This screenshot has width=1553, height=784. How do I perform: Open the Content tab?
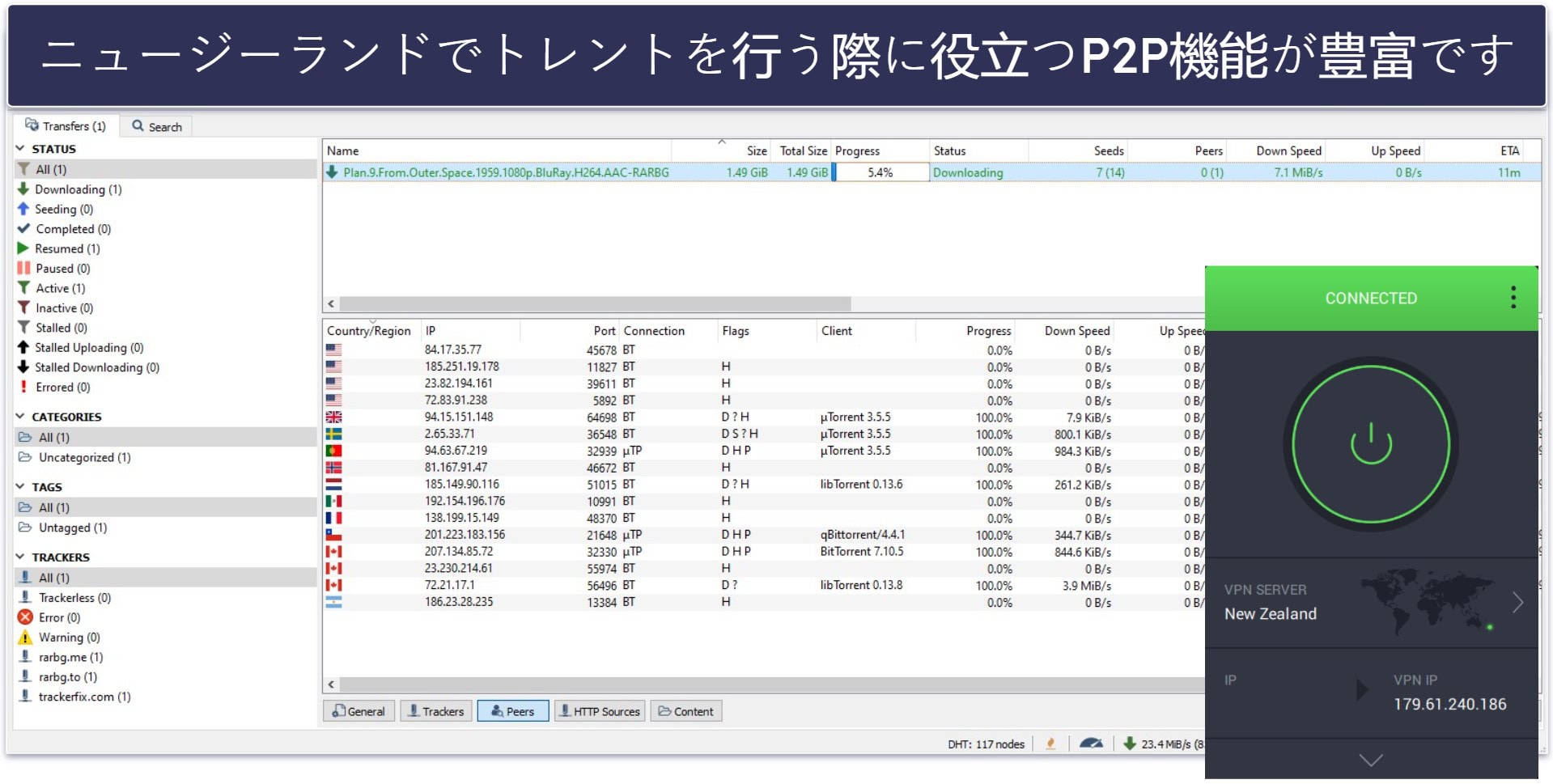coord(686,711)
